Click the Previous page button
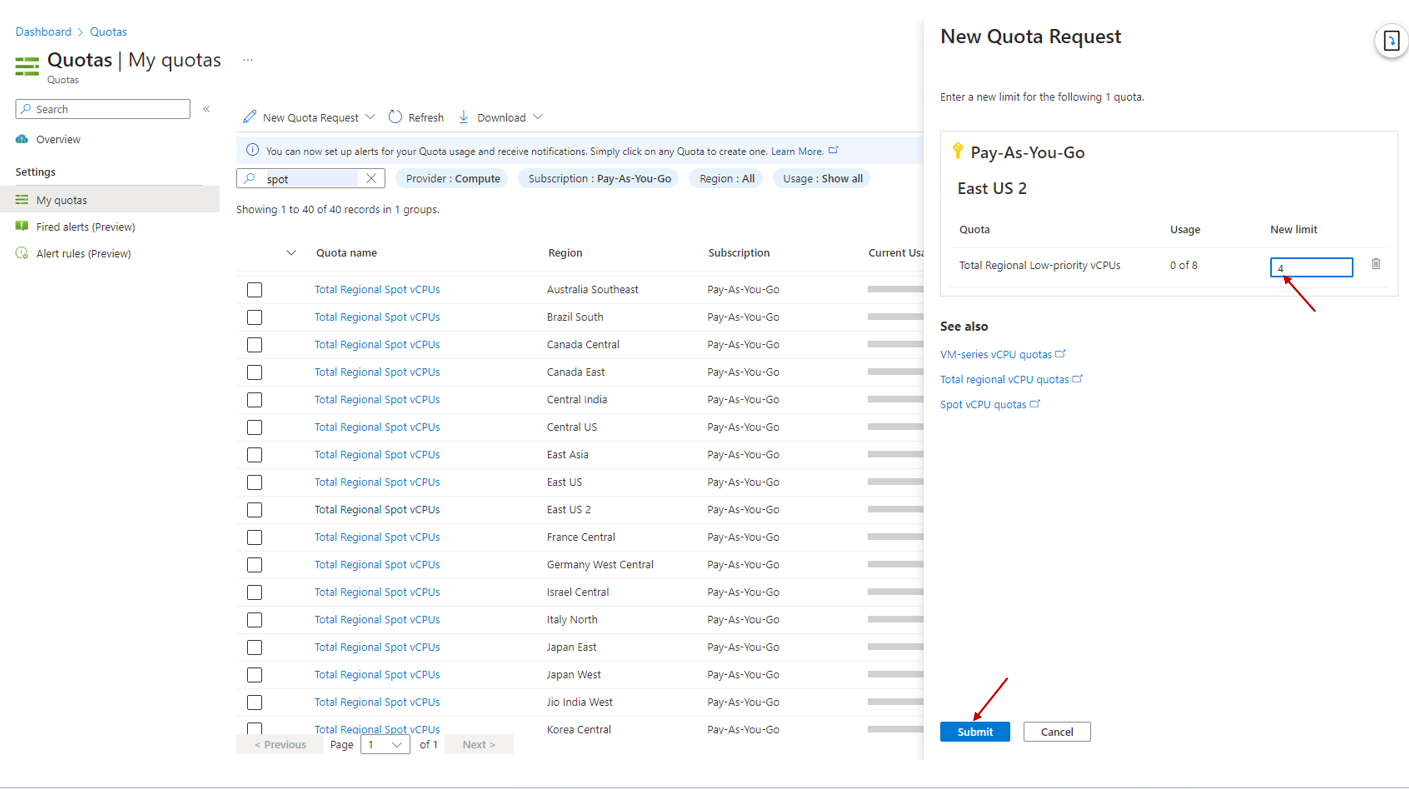 point(280,744)
